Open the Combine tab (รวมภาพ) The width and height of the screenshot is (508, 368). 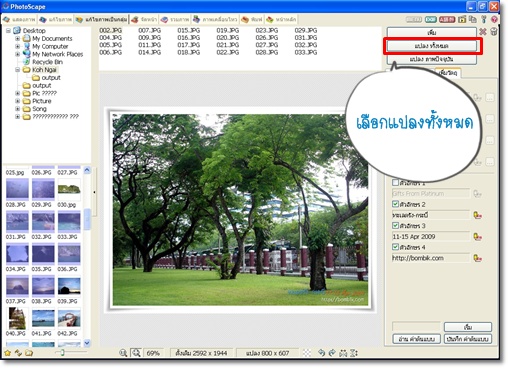(x=175, y=20)
